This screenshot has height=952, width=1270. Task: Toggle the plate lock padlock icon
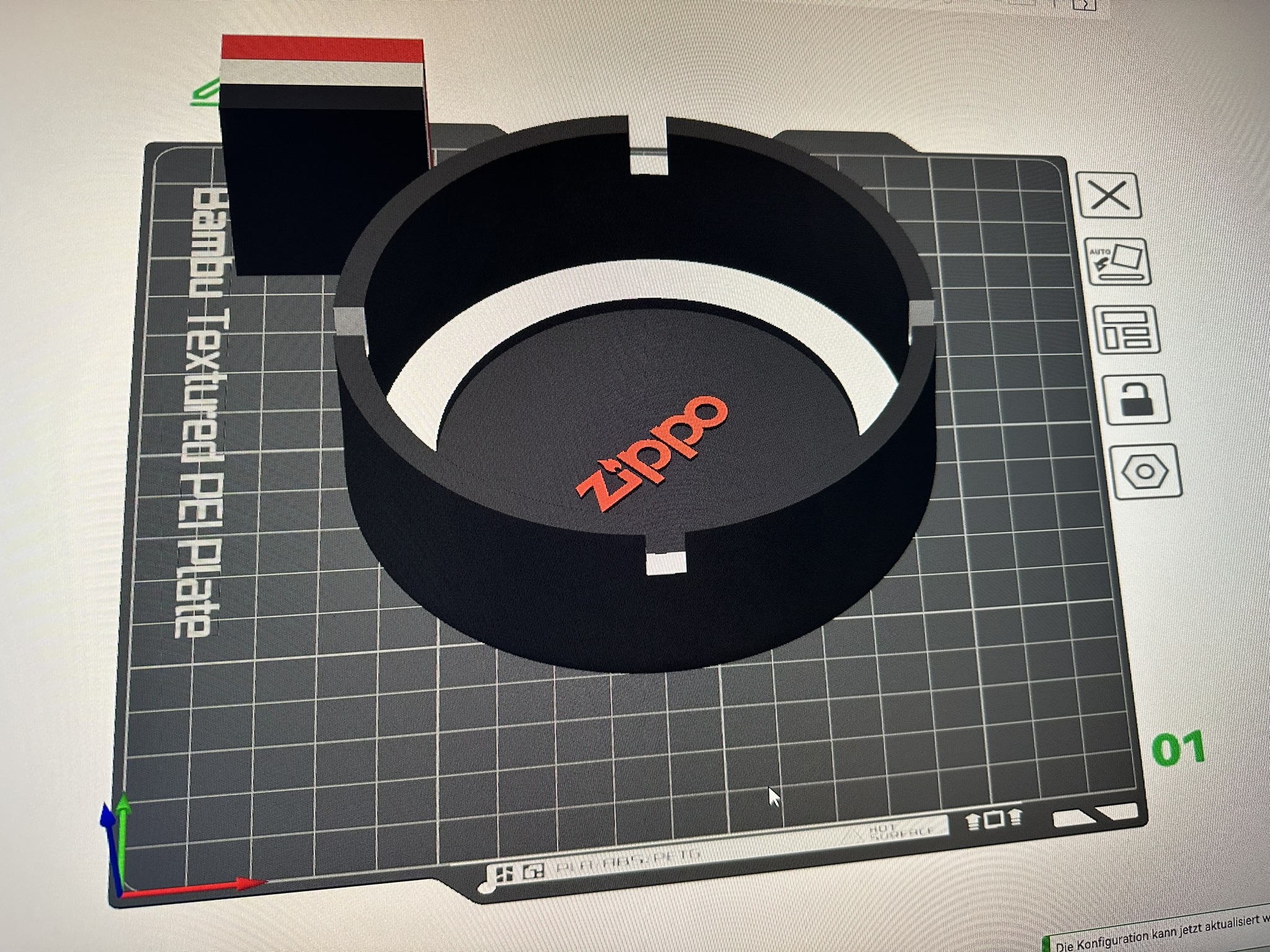(x=1136, y=399)
